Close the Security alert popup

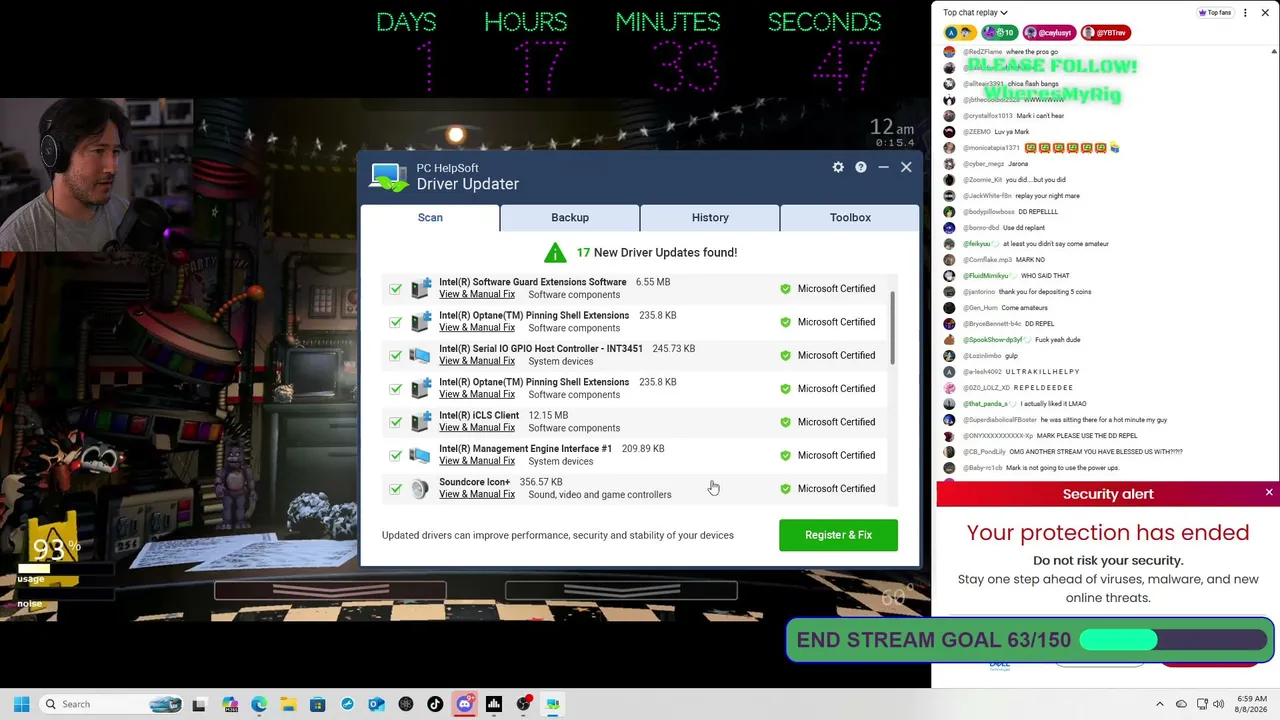[1269, 493]
